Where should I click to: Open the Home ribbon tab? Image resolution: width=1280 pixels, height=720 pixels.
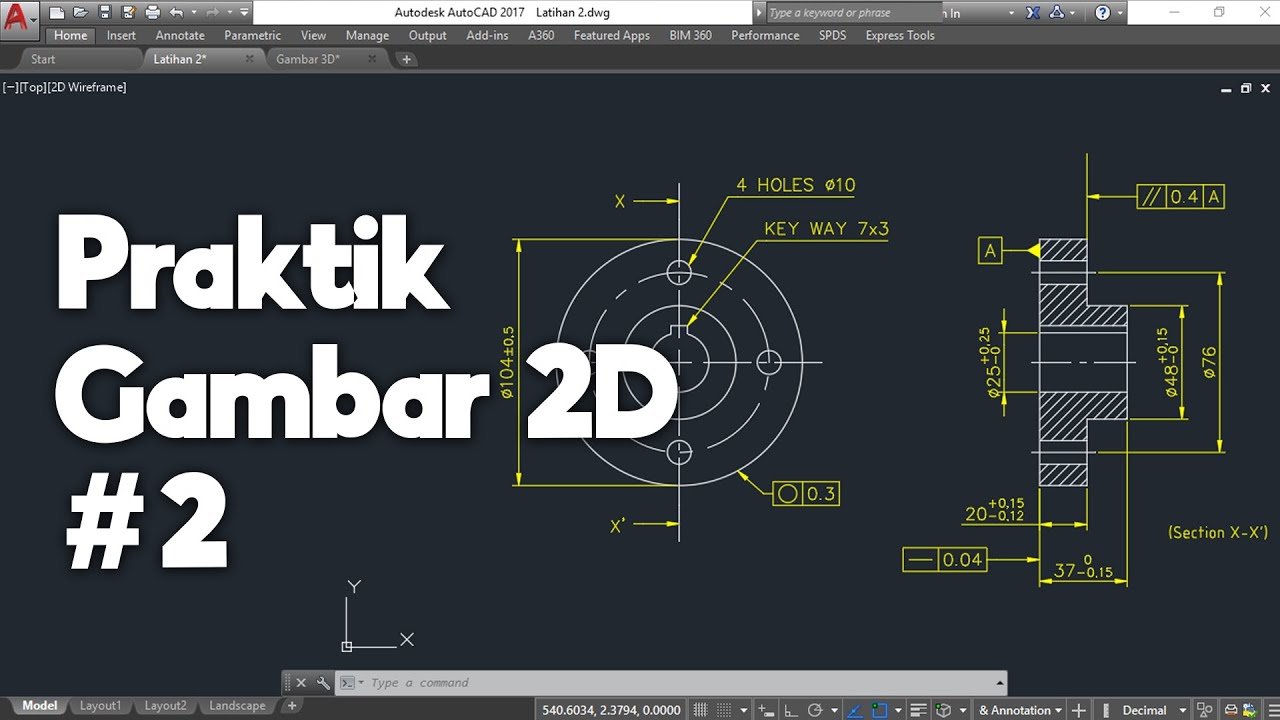[x=70, y=35]
